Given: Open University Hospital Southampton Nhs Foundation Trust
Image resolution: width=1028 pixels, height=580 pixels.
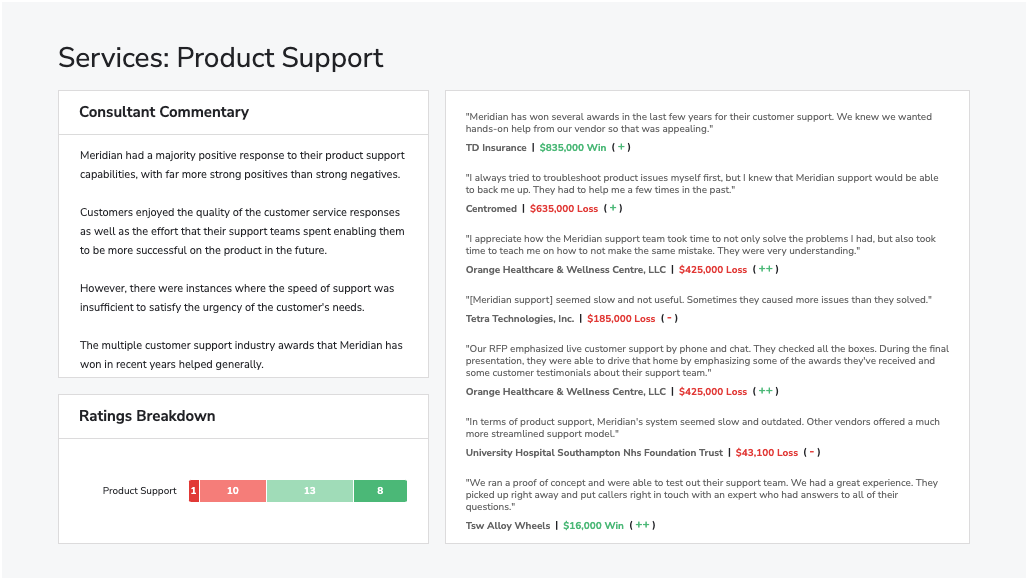Looking at the screenshot, I should (594, 453).
